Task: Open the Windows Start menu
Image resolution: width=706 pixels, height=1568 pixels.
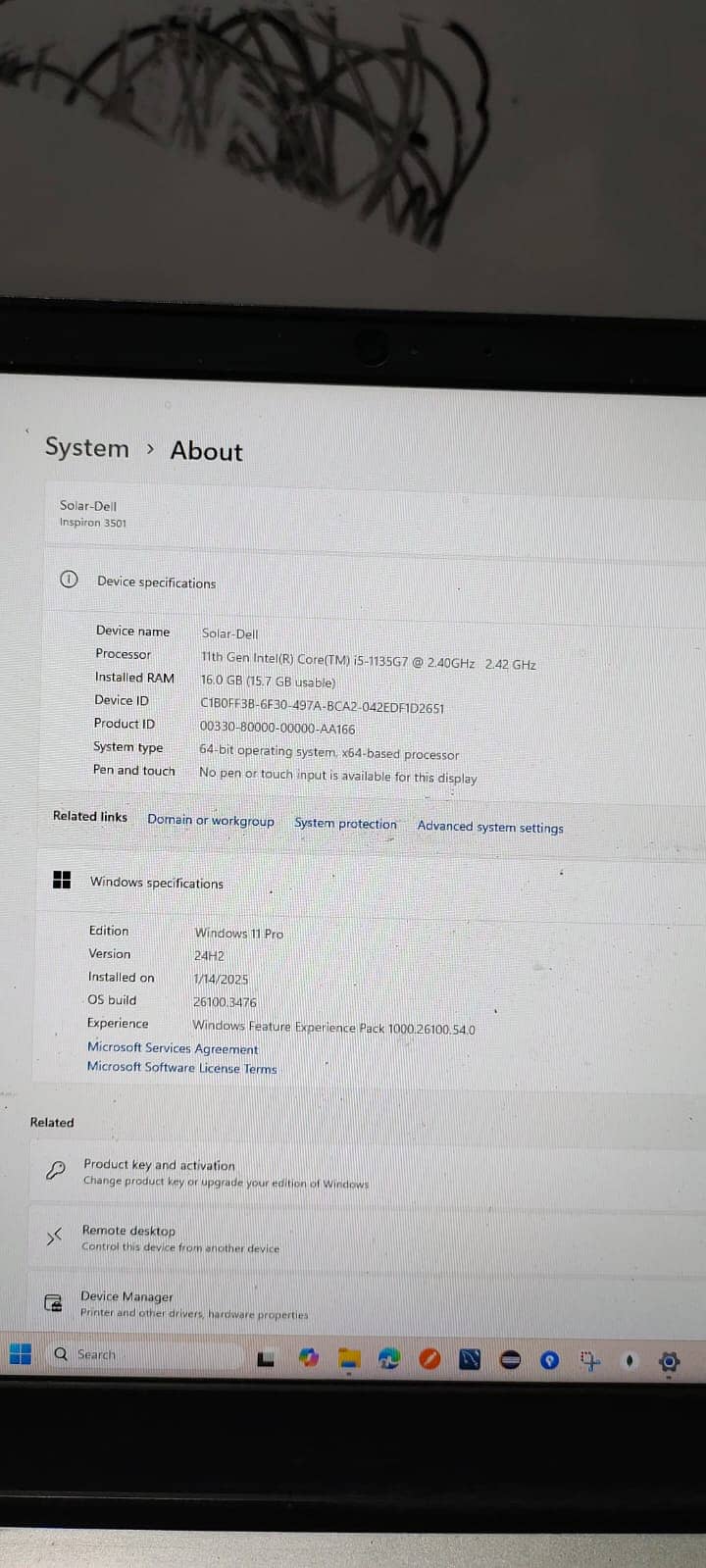Action: tap(20, 1354)
